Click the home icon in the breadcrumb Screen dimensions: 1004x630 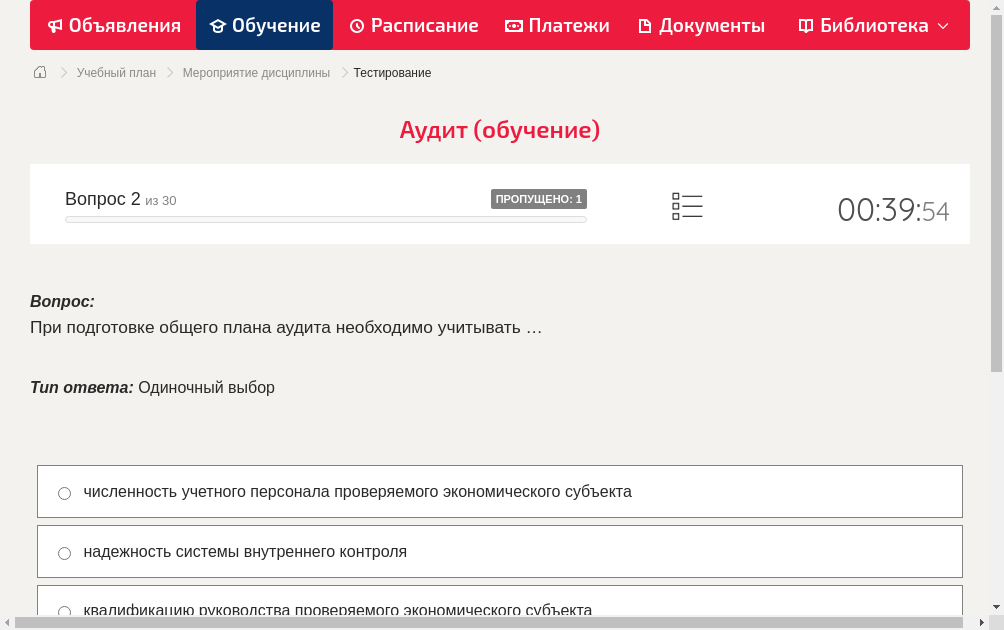point(39,72)
